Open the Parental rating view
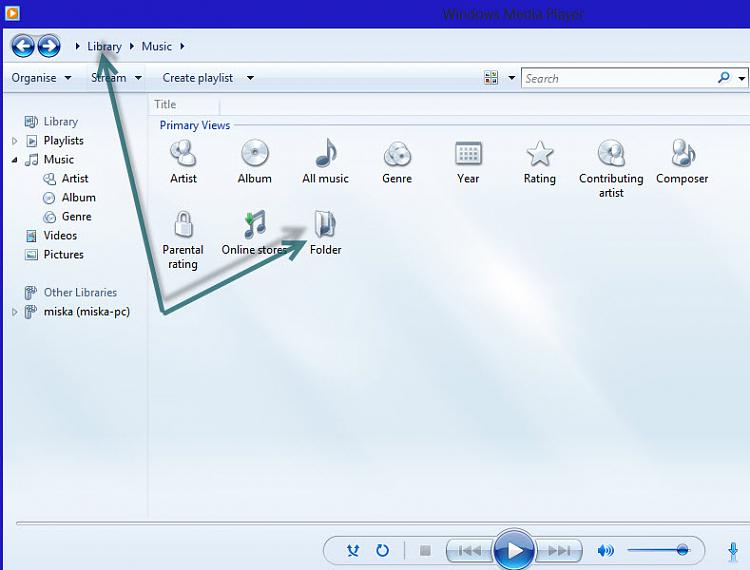This screenshot has height=570, width=750. pyautogui.click(x=183, y=240)
